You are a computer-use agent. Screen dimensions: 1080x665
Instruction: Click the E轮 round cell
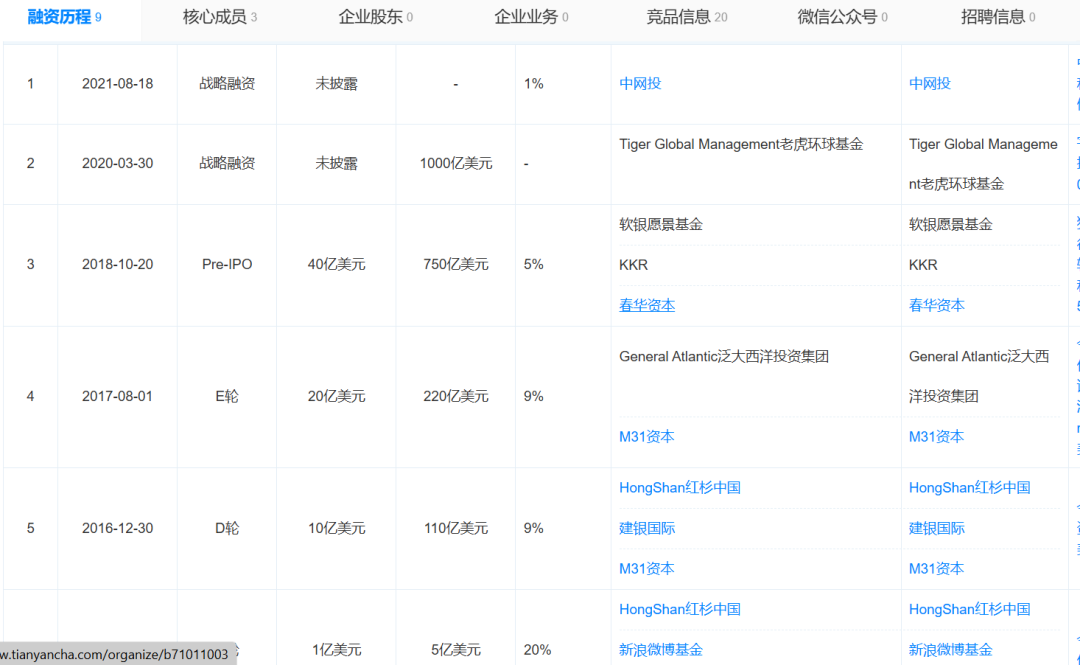pyautogui.click(x=227, y=396)
